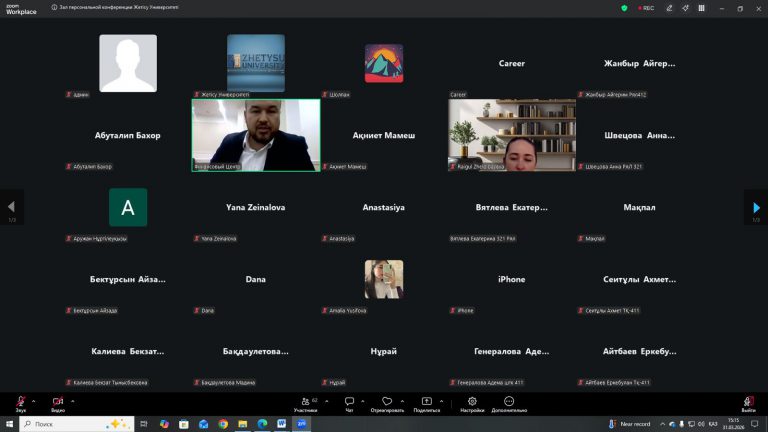The width and height of the screenshot is (768, 432).
Task: Expand video options arrow beside Видео
Action: pyautogui.click(x=72, y=400)
